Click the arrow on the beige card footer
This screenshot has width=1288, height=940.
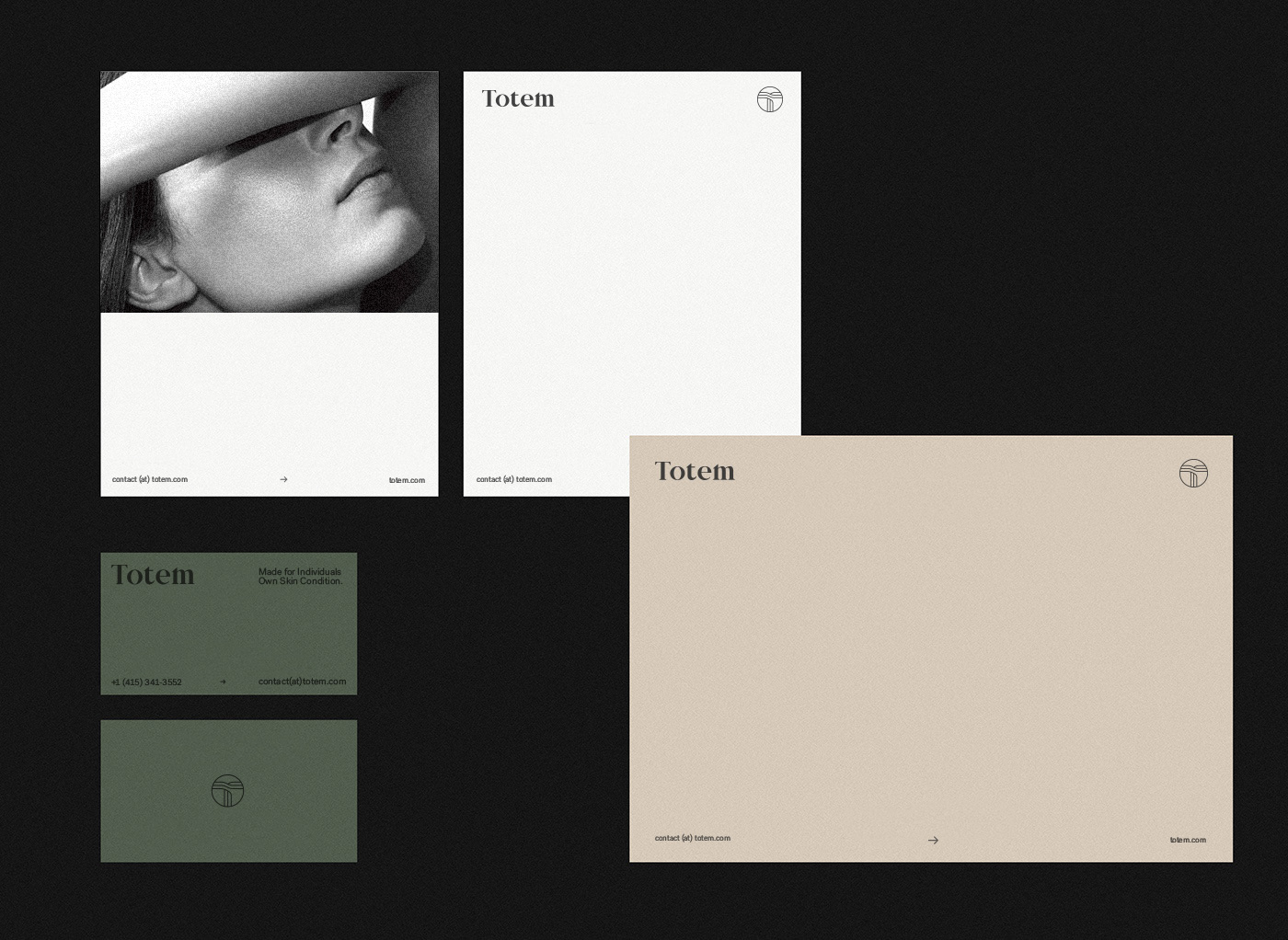tap(933, 840)
